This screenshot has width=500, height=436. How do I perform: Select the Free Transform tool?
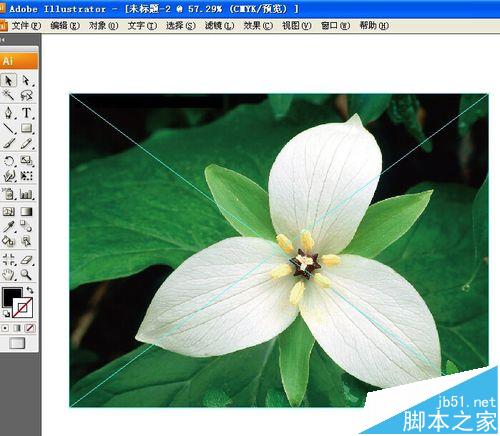pyautogui.click(x=27, y=176)
